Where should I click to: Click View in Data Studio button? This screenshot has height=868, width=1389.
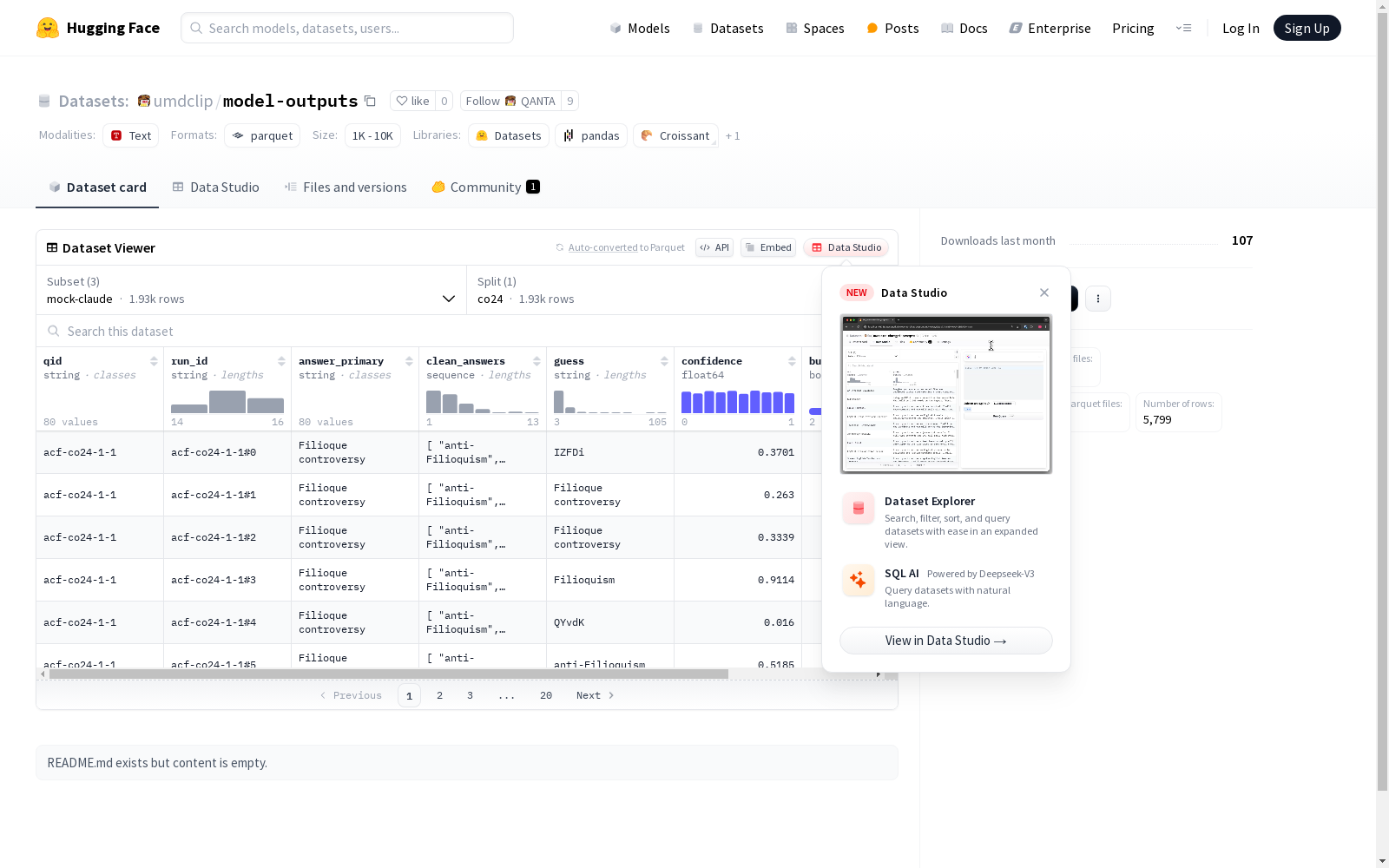[946, 641]
